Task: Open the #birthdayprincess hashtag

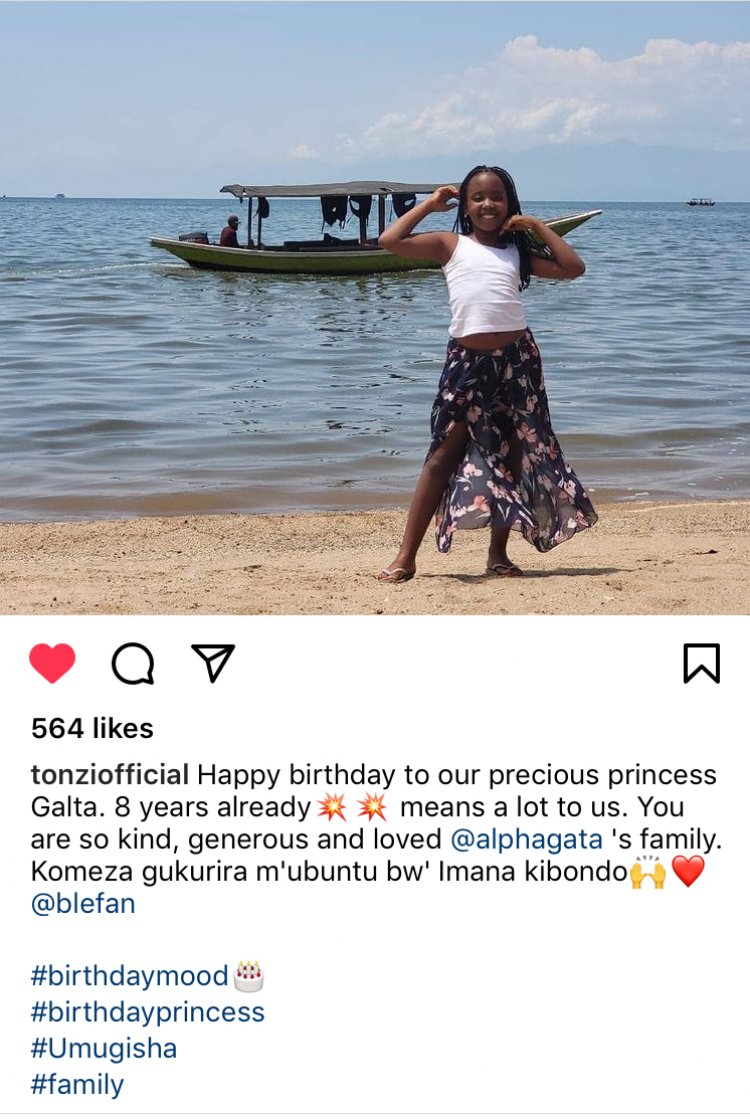Action: [148, 1012]
